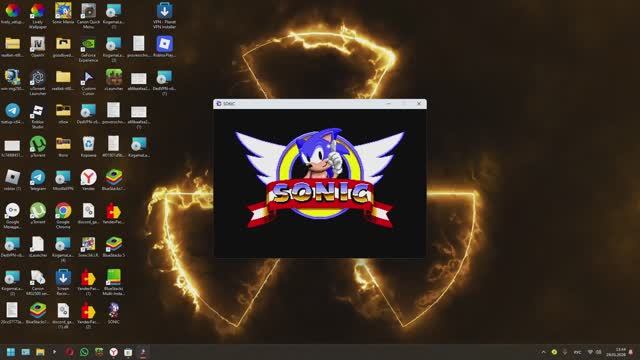Open the MoodleVPN installer icon
Image resolution: width=640 pixels, height=360 pixels.
pos(63,178)
